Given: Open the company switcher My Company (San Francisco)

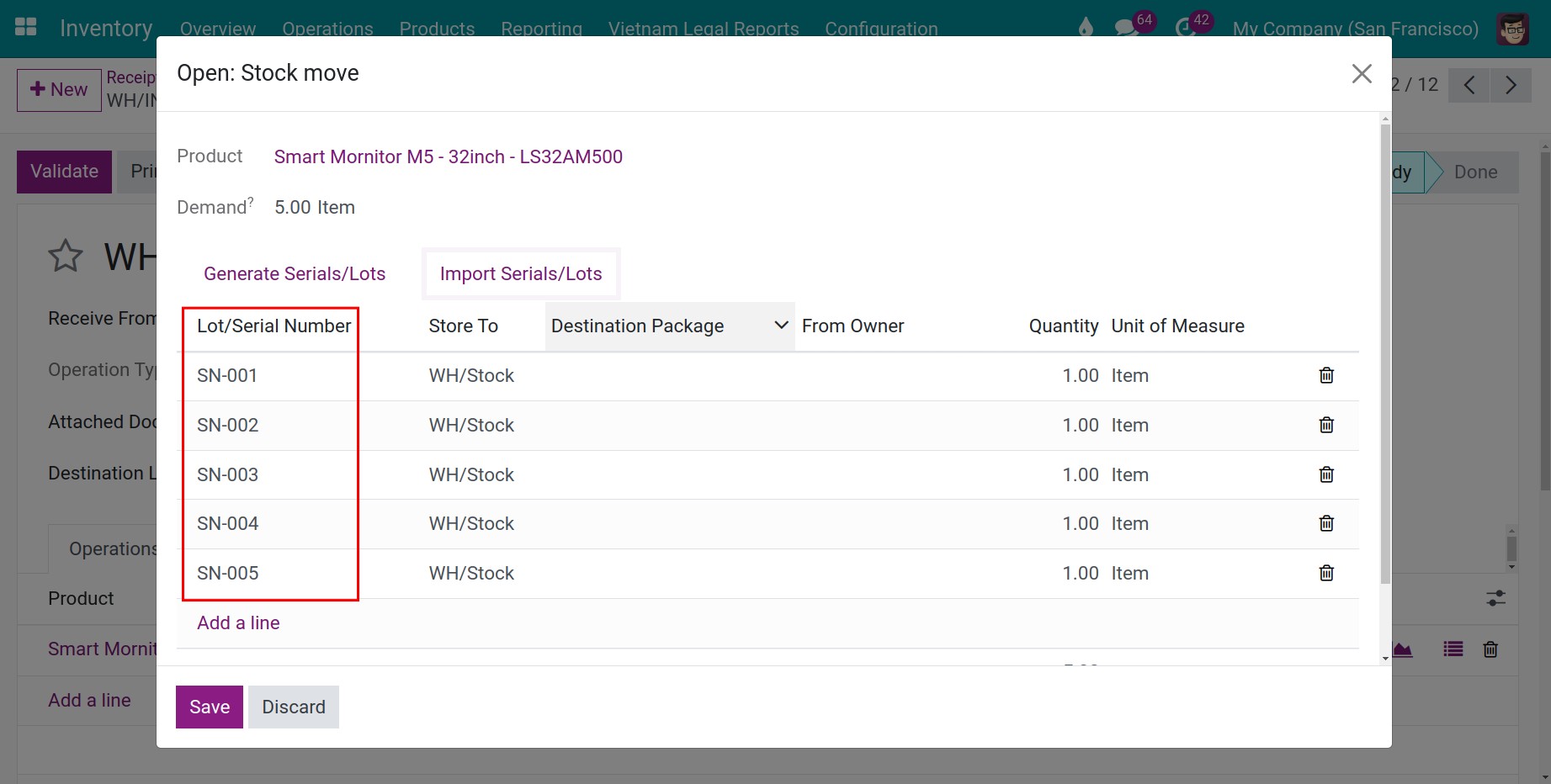Looking at the screenshot, I should 1355,29.
